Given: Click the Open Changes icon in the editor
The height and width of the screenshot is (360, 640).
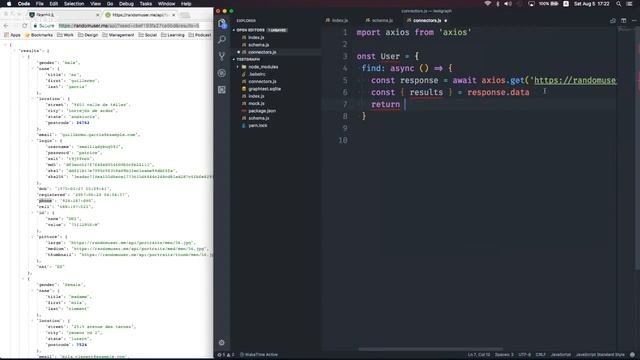Looking at the screenshot, I should [x=613, y=20].
